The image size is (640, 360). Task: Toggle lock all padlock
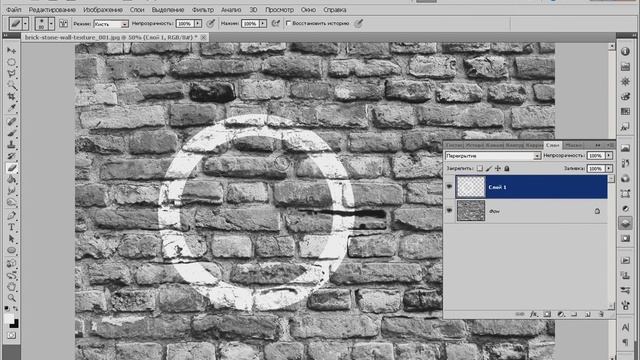(507, 168)
